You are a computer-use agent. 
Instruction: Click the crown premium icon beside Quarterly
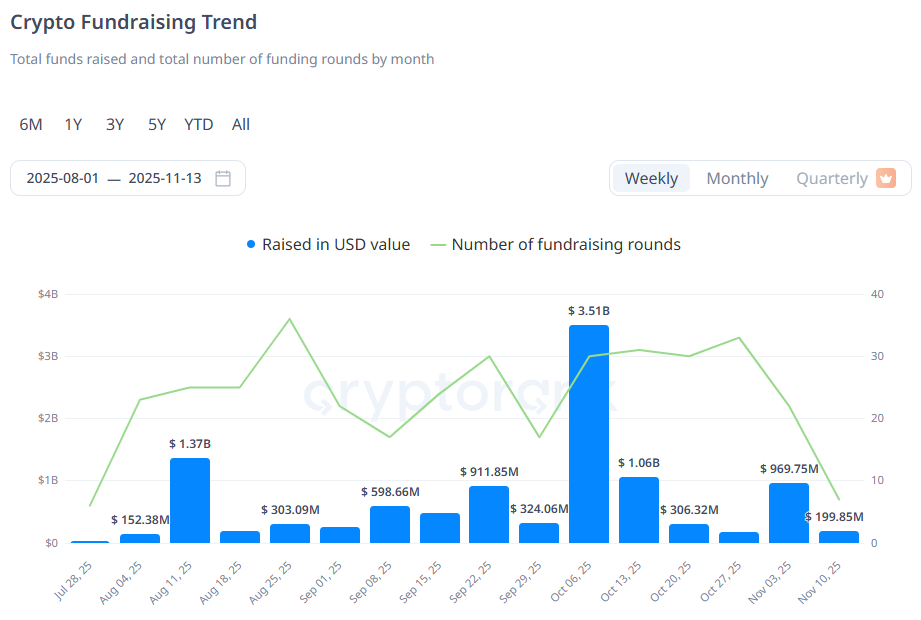pyautogui.click(x=885, y=178)
